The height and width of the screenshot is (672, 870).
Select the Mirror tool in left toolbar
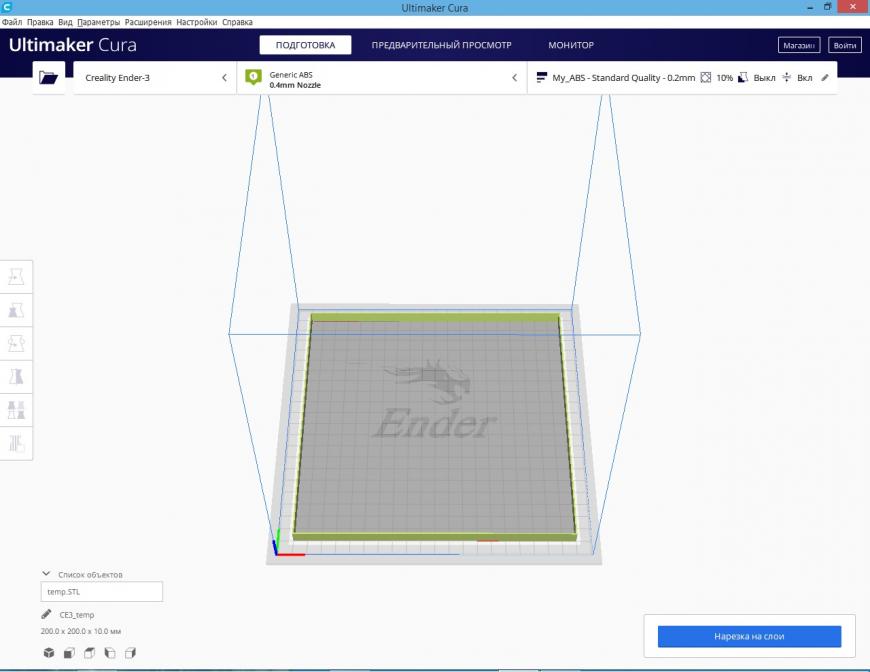(x=16, y=376)
